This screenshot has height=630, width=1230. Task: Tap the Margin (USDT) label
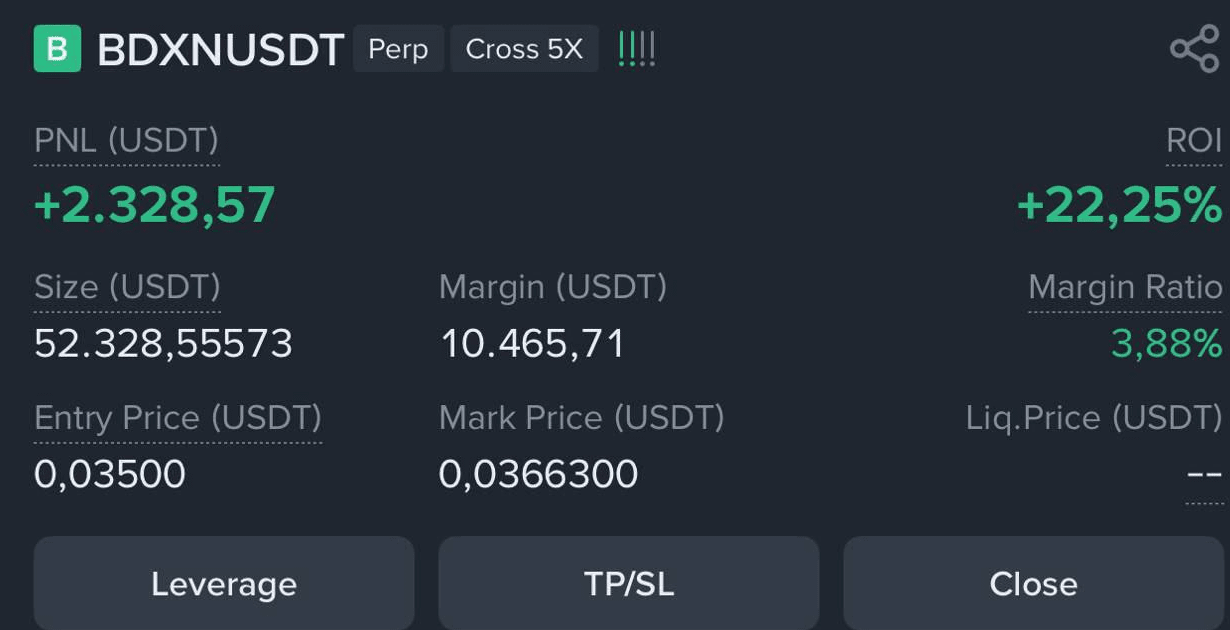click(x=553, y=288)
